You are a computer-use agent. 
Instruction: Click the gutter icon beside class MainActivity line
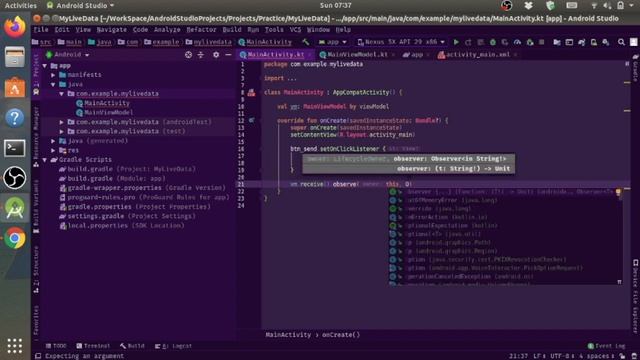(251, 93)
